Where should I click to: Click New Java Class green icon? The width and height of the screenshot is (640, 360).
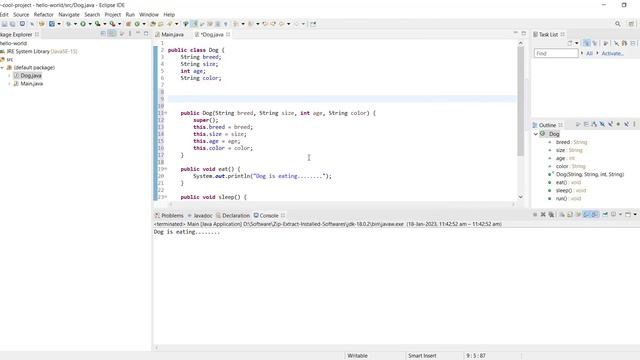pyautogui.click(x=137, y=24)
